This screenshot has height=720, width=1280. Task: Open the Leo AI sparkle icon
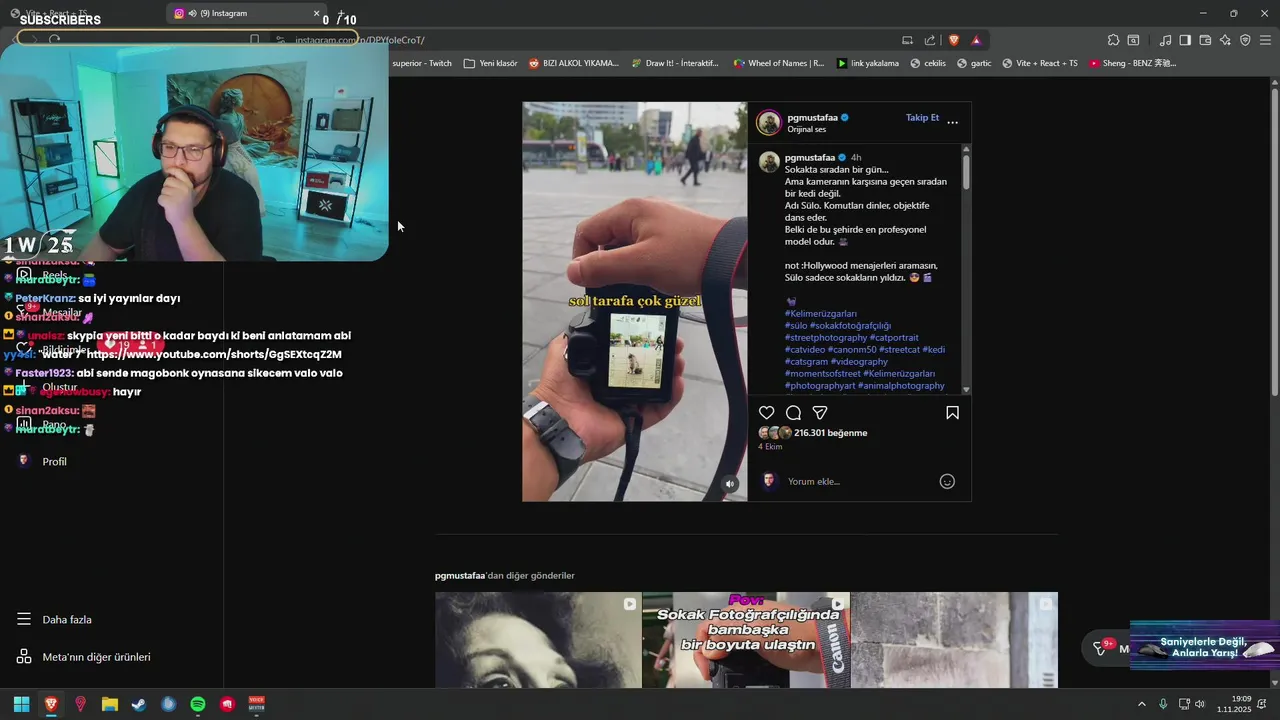1225,40
